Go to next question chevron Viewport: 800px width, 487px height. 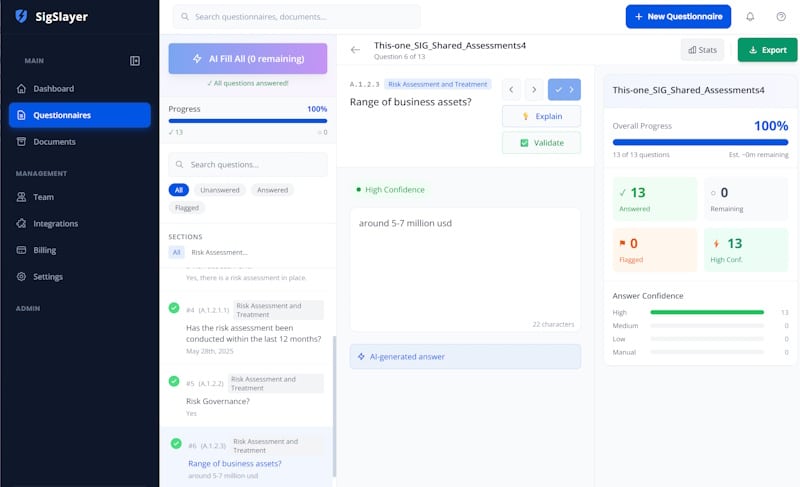point(534,90)
